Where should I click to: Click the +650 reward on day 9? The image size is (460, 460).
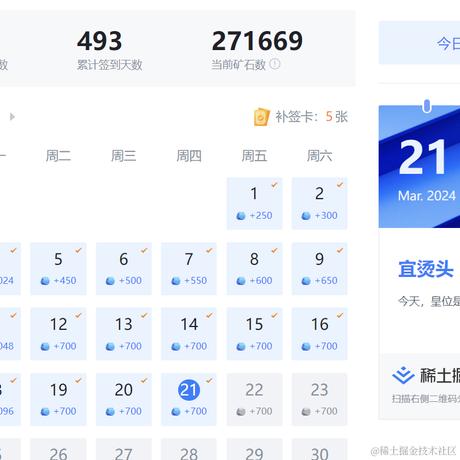click(326, 281)
